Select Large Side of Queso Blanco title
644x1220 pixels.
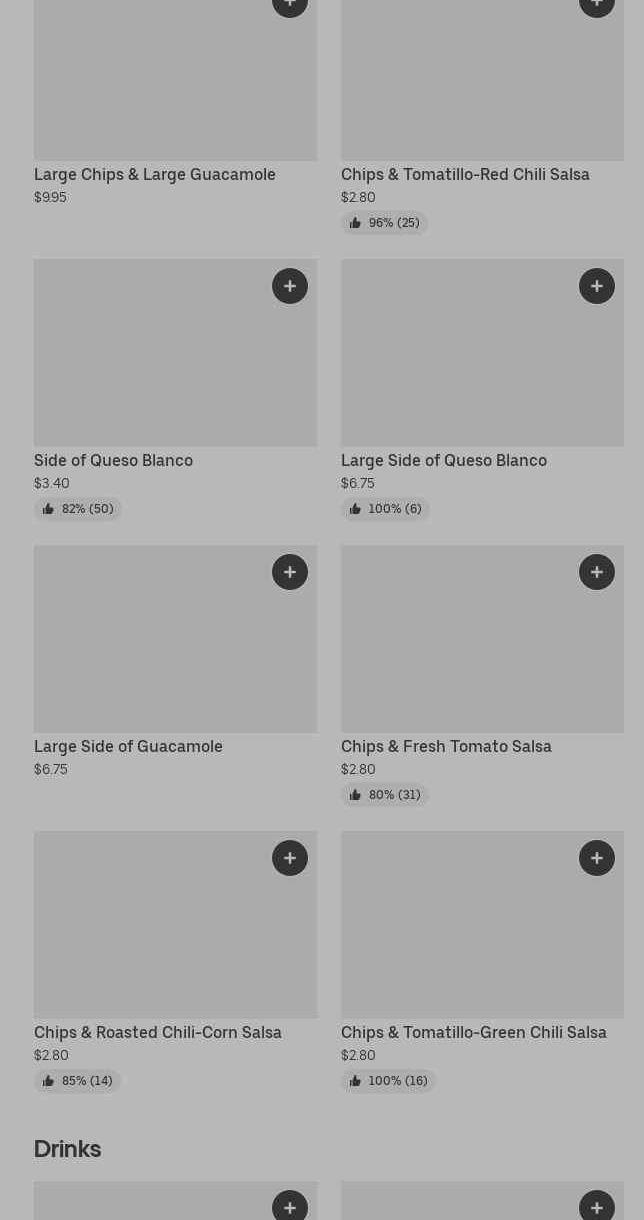point(444,460)
